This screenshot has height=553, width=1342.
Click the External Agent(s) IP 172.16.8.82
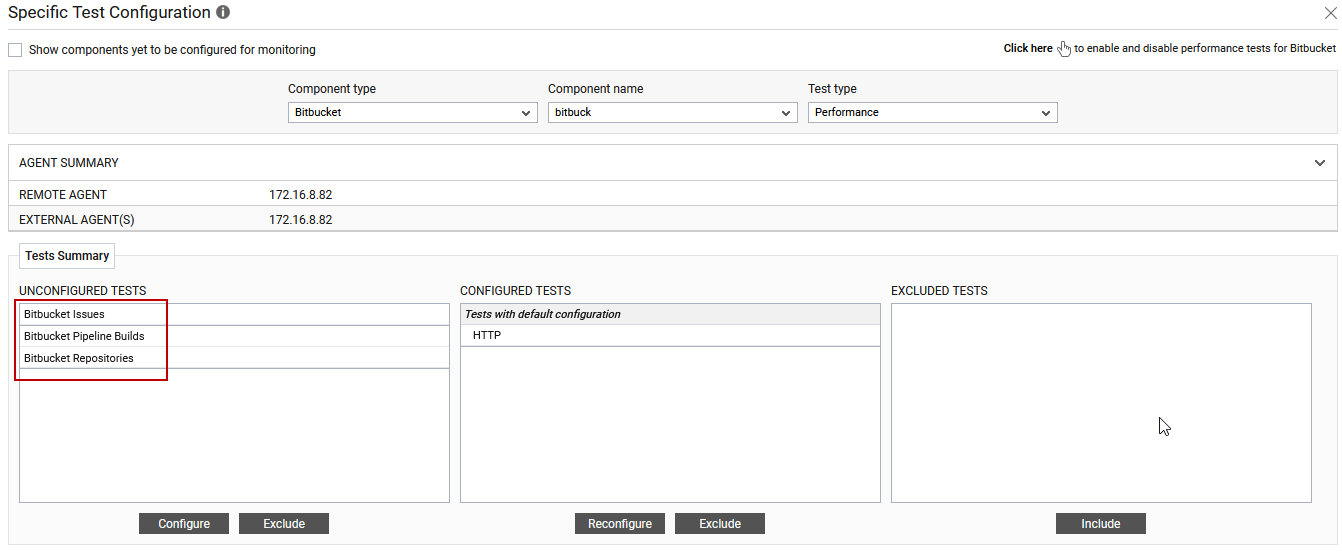(300, 219)
